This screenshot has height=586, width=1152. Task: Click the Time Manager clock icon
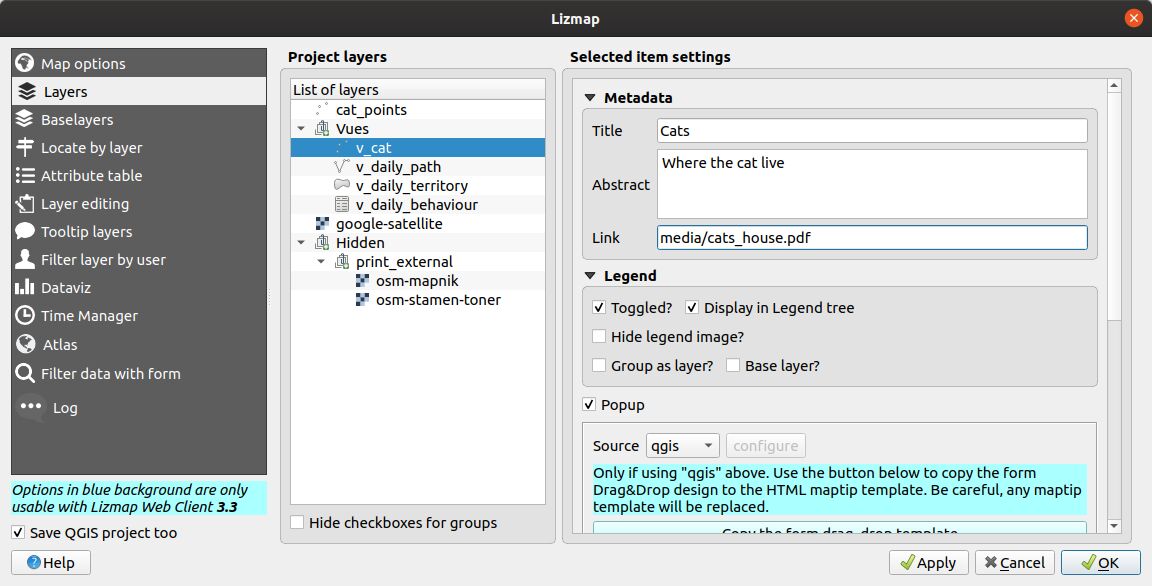[25, 316]
